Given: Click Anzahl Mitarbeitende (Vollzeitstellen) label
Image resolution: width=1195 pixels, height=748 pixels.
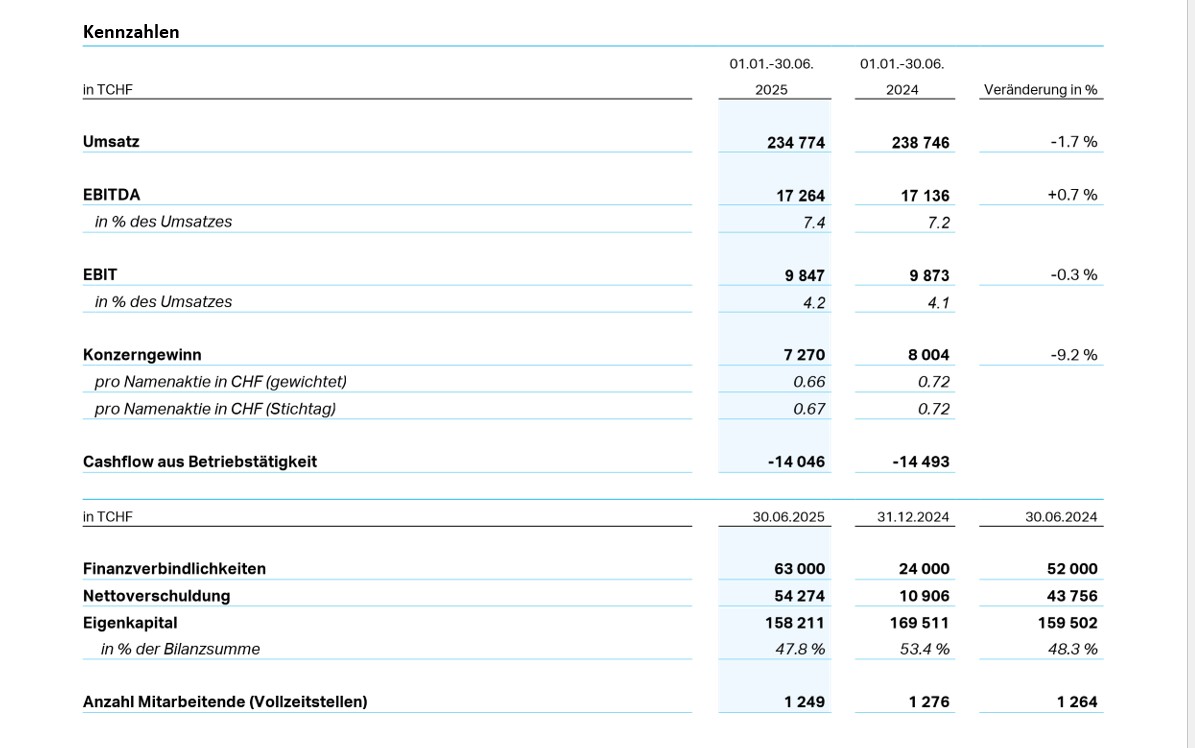Looking at the screenshot, I should point(225,702).
